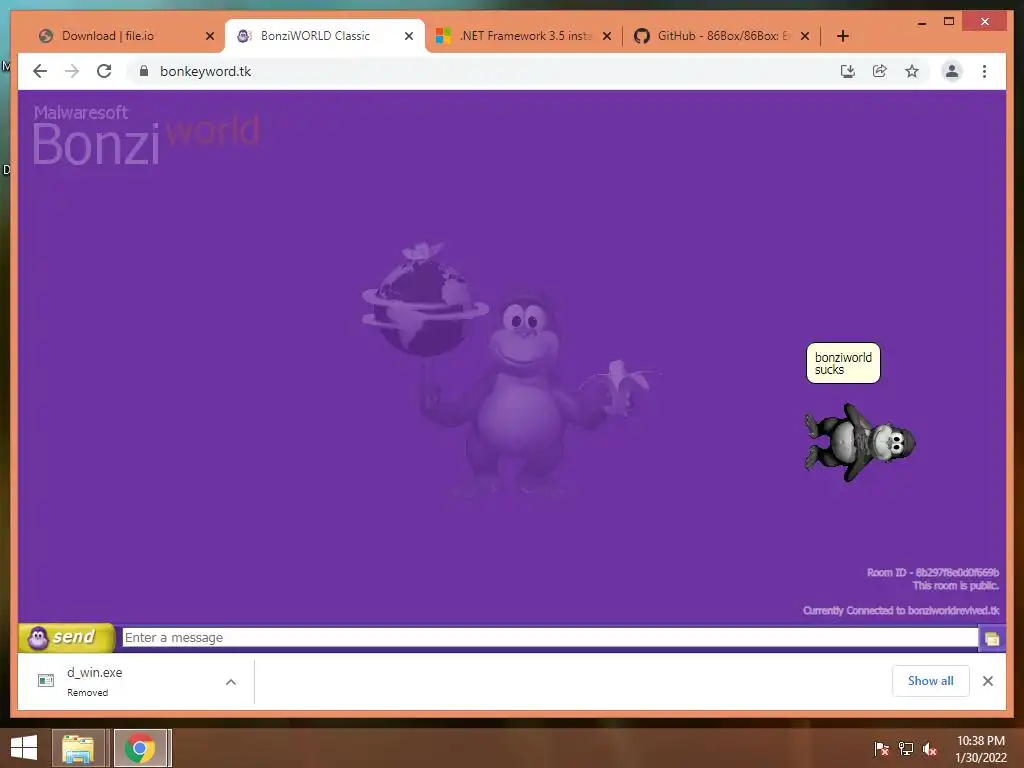Viewport: 1024px width, 768px height.
Task: Reload the bonkeyword.tk page
Action: click(104, 71)
